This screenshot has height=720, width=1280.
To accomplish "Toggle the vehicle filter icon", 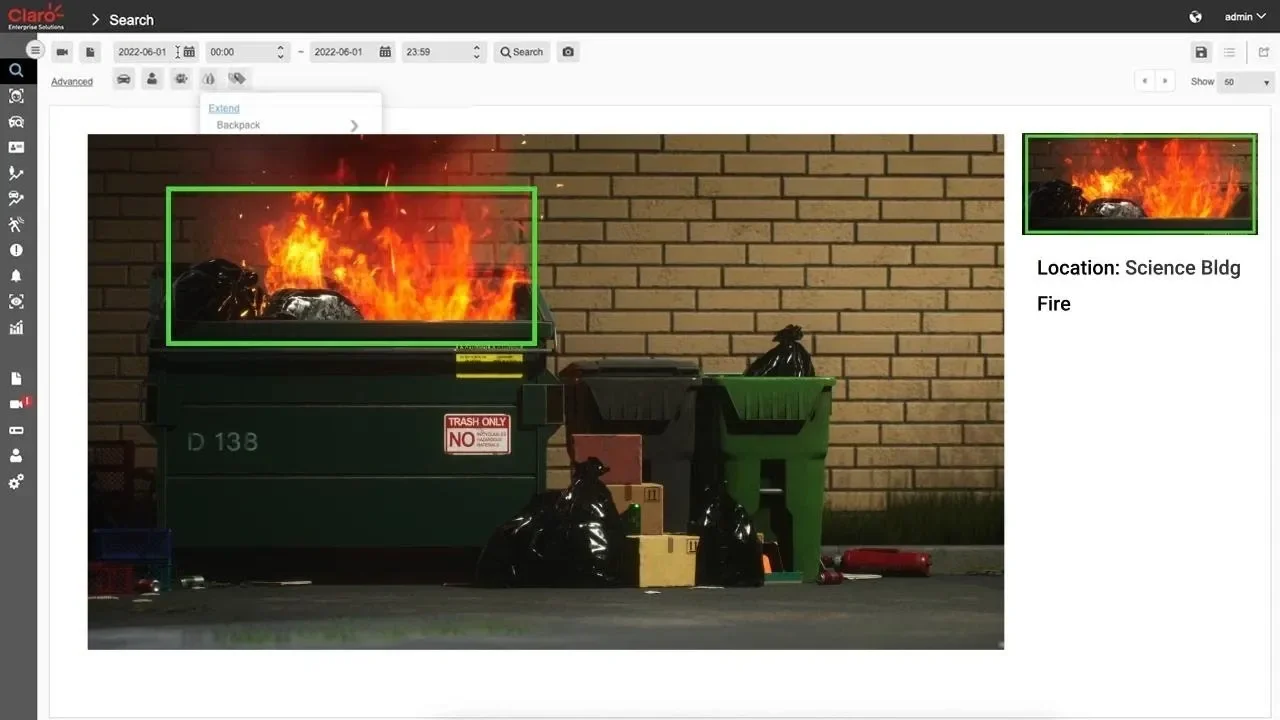I will 123,78.
